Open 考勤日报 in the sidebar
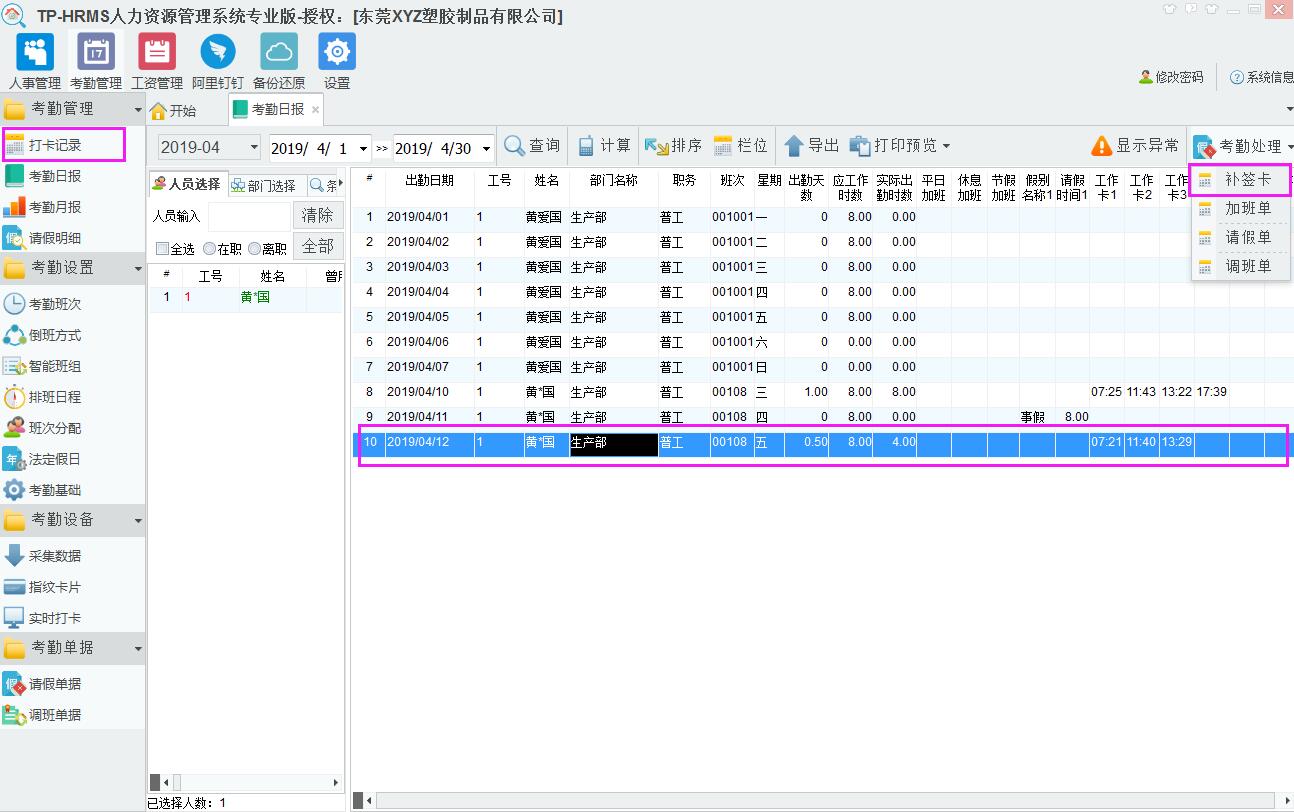The width and height of the screenshot is (1294, 812). coord(55,176)
